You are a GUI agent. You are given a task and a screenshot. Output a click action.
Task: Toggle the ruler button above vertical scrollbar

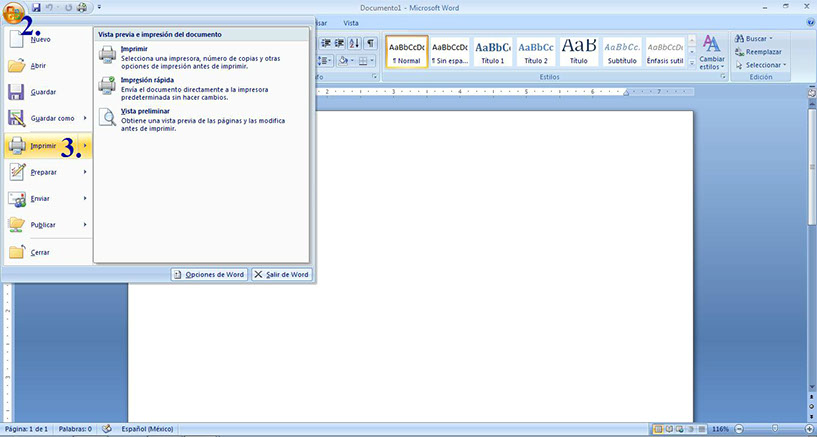(x=811, y=92)
